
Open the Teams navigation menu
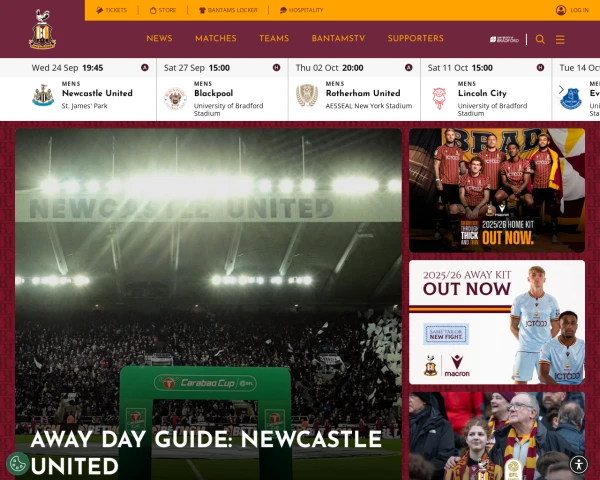click(274, 39)
